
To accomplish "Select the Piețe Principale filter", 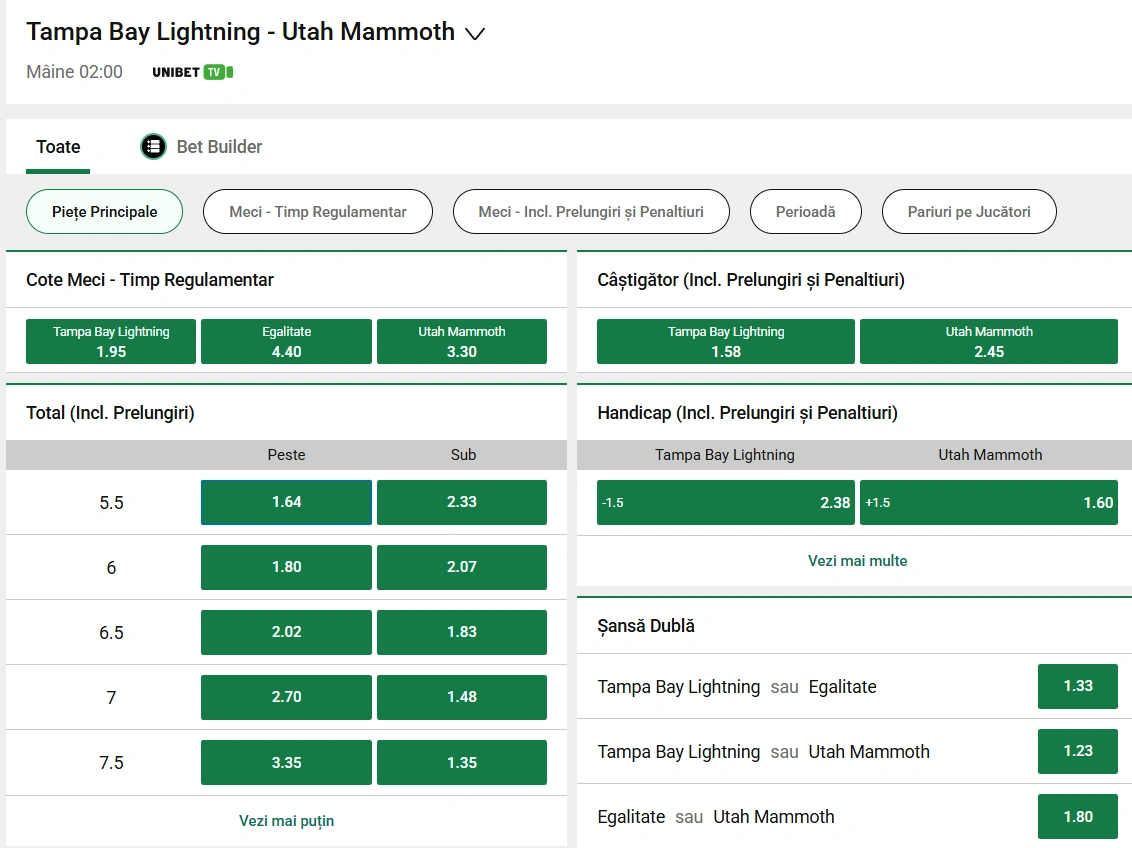I will 105,212.
